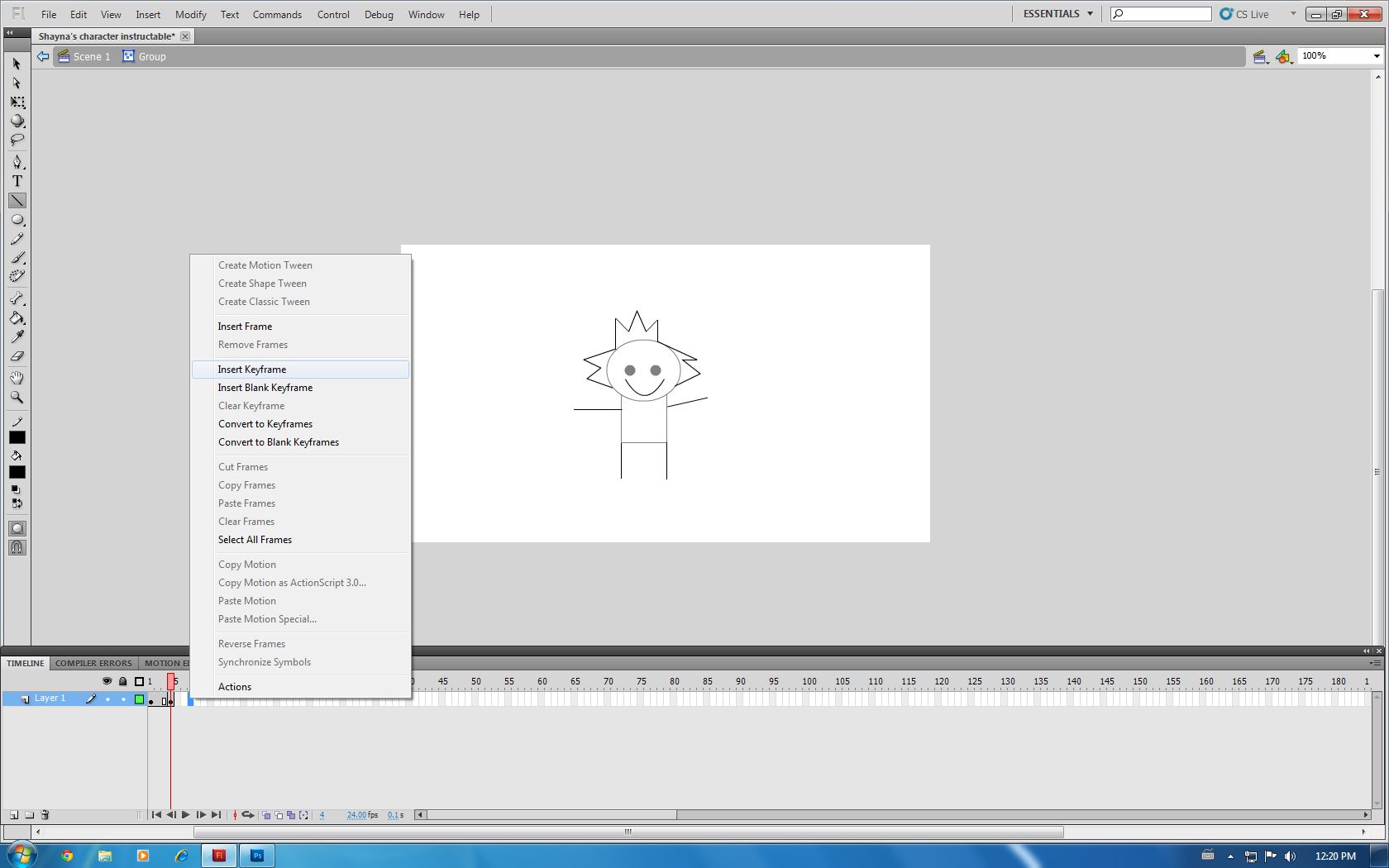Image resolution: width=1389 pixels, height=868 pixels.
Task: Switch to the COMPILER ERRORS tab
Action: pos(93,663)
